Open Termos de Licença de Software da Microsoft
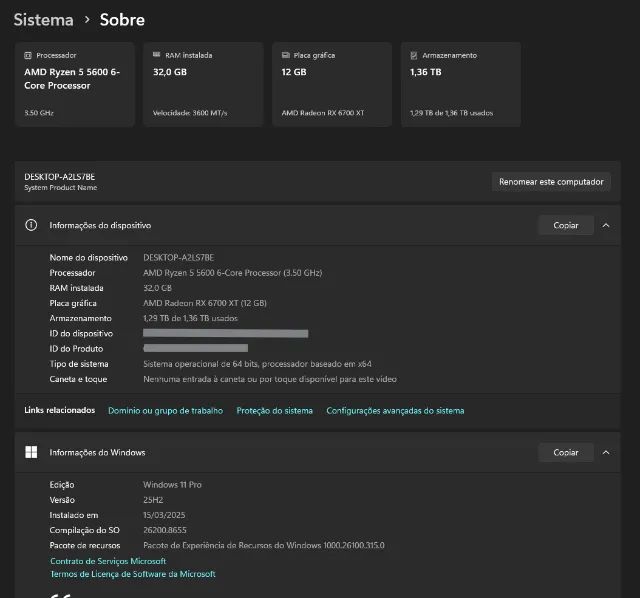Image resolution: width=640 pixels, height=598 pixels. tap(133, 574)
